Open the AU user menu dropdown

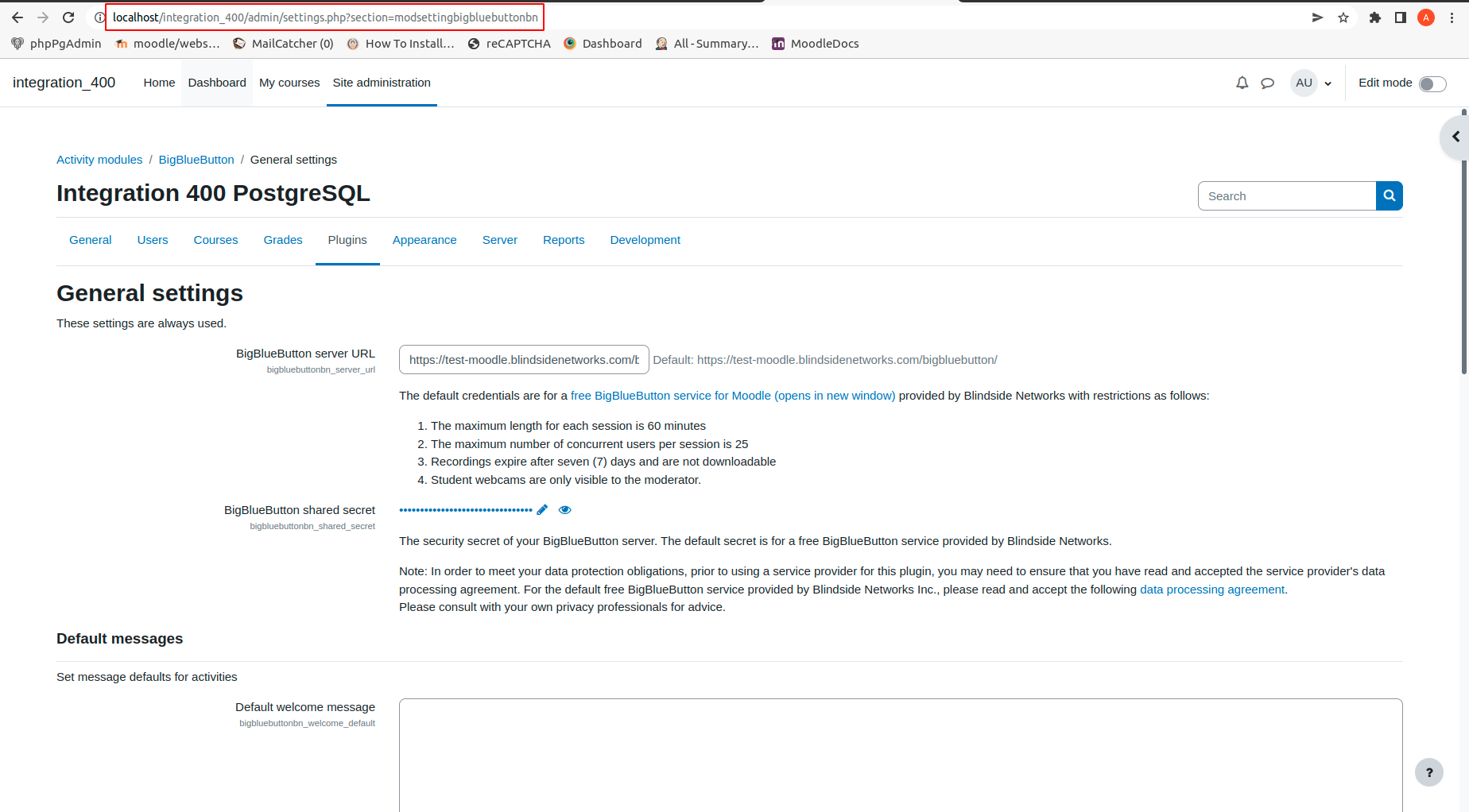(1312, 83)
